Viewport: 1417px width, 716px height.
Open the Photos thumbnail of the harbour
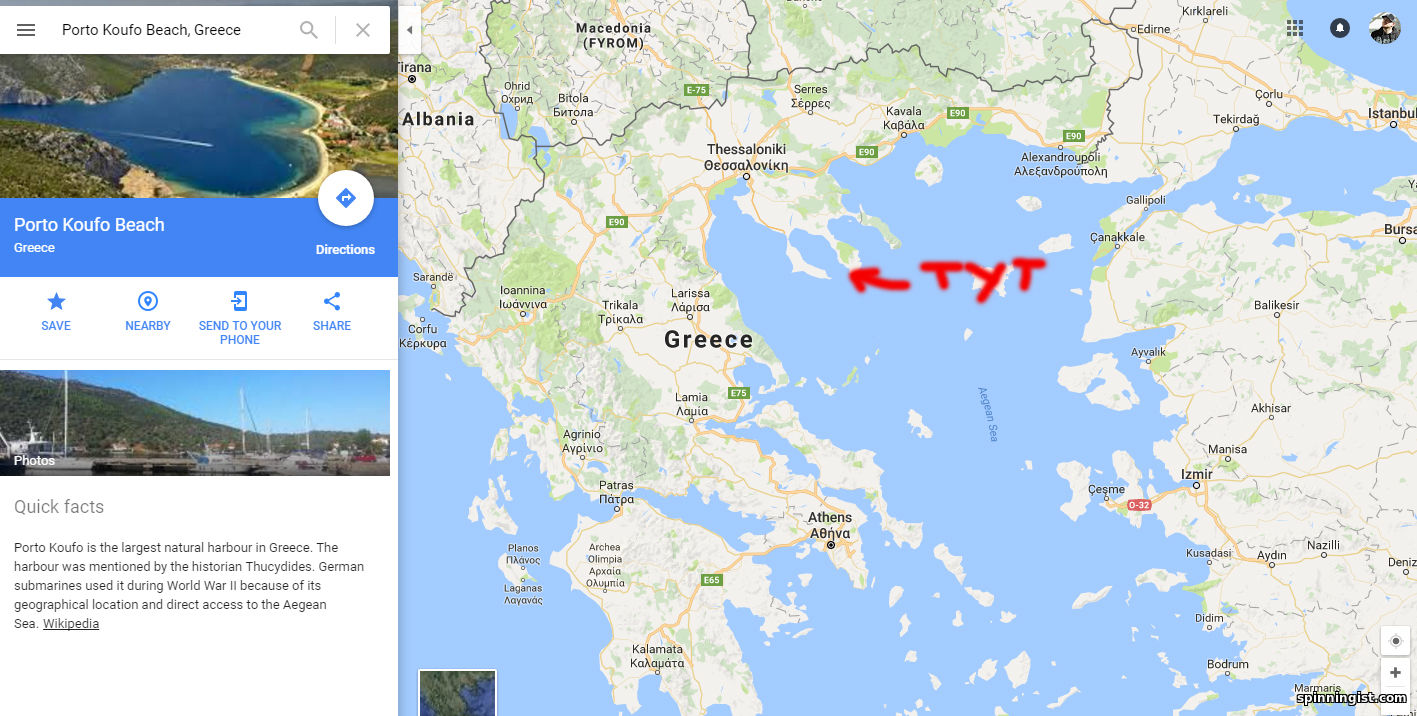click(x=195, y=423)
